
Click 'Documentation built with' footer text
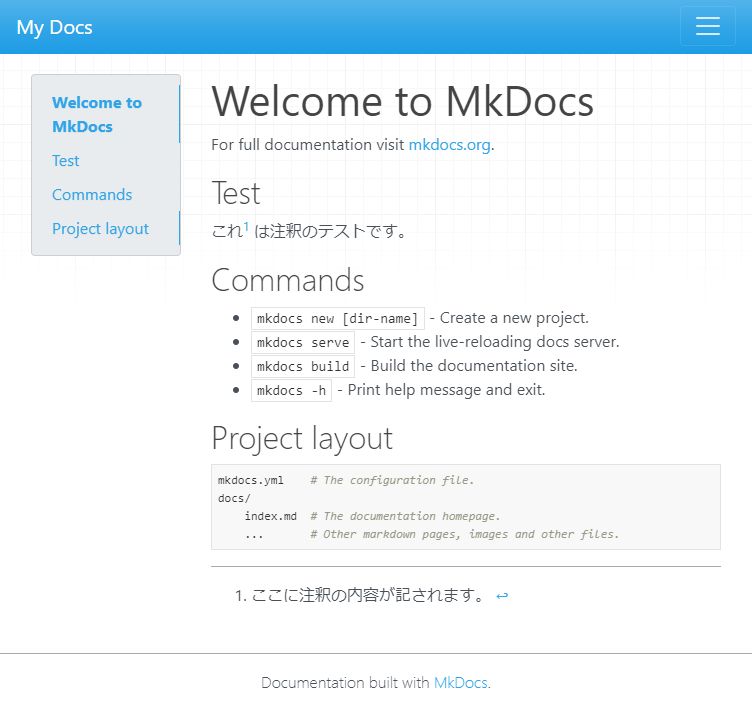[345, 682]
